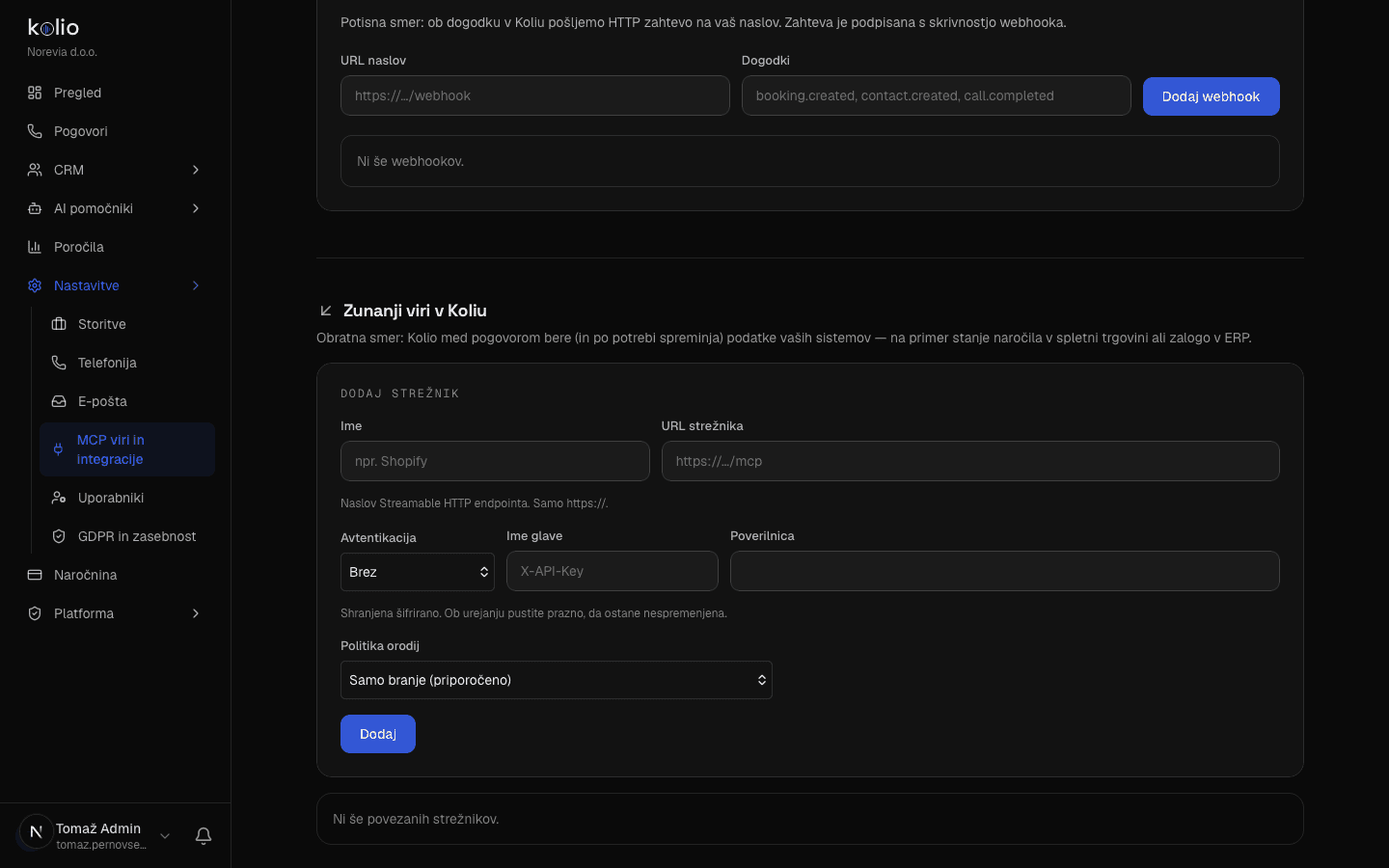
Task: Go to Pregled
Action: pos(116,93)
